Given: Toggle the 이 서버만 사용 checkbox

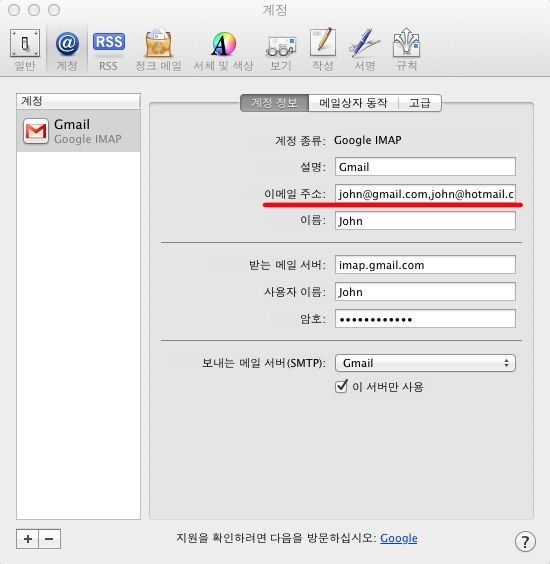Looking at the screenshot, I should coord(341,387).
